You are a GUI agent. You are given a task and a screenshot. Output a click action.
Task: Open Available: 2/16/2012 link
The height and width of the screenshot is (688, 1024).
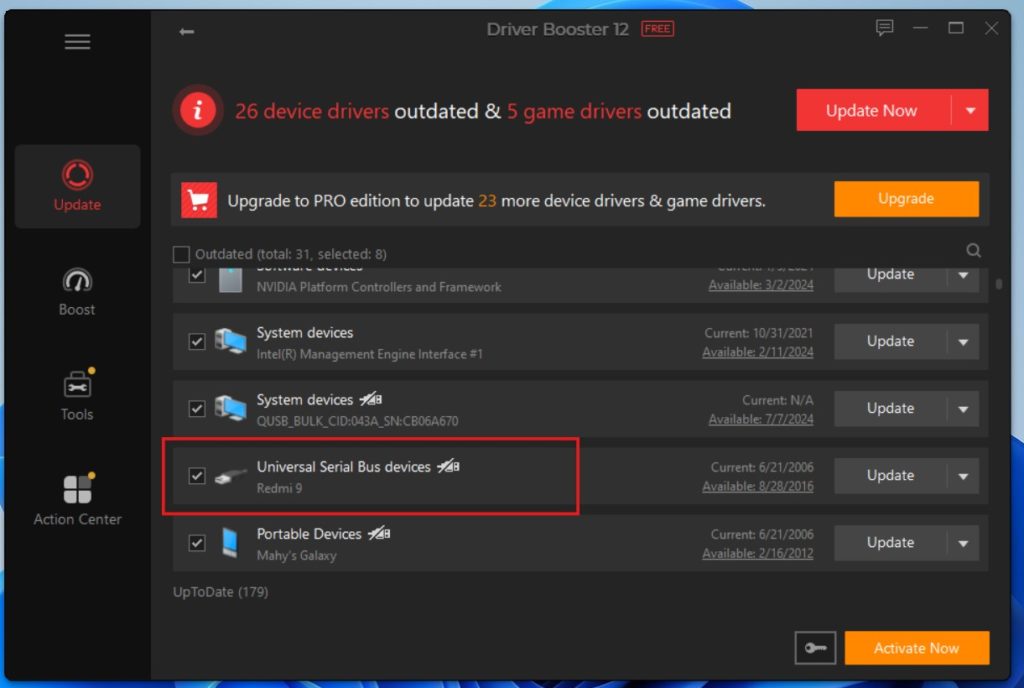pos(758,554)
